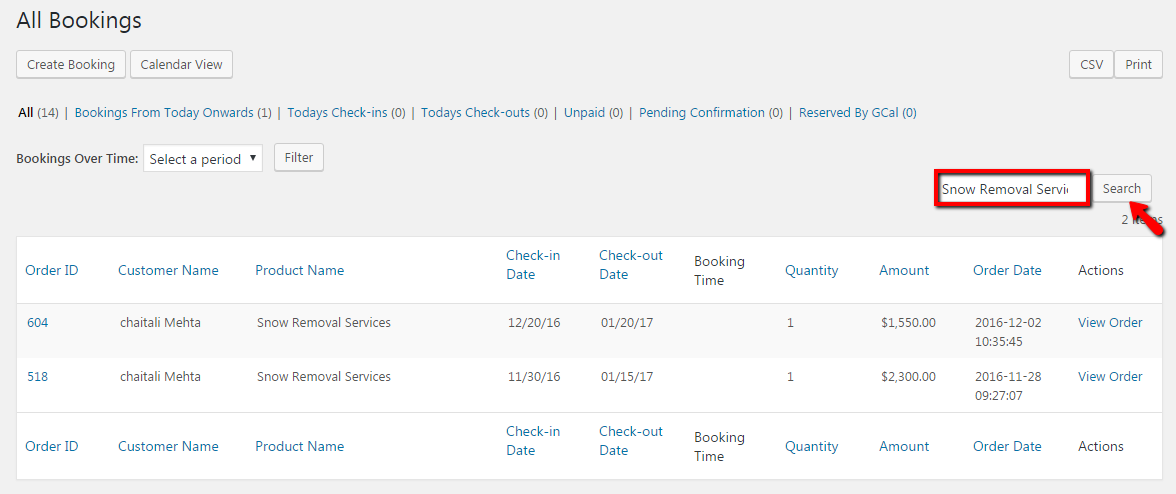Select Snow Removal Services in order 604 row

(323, 323)
